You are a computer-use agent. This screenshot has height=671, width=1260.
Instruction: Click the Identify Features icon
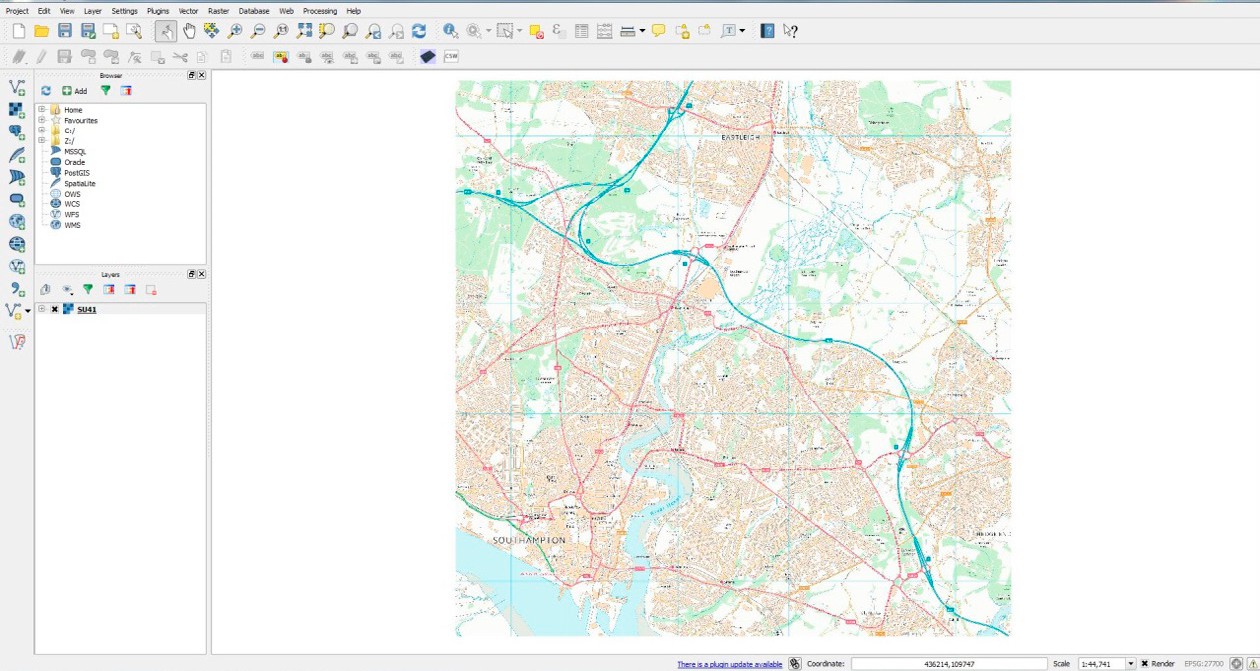coord(449,30)
